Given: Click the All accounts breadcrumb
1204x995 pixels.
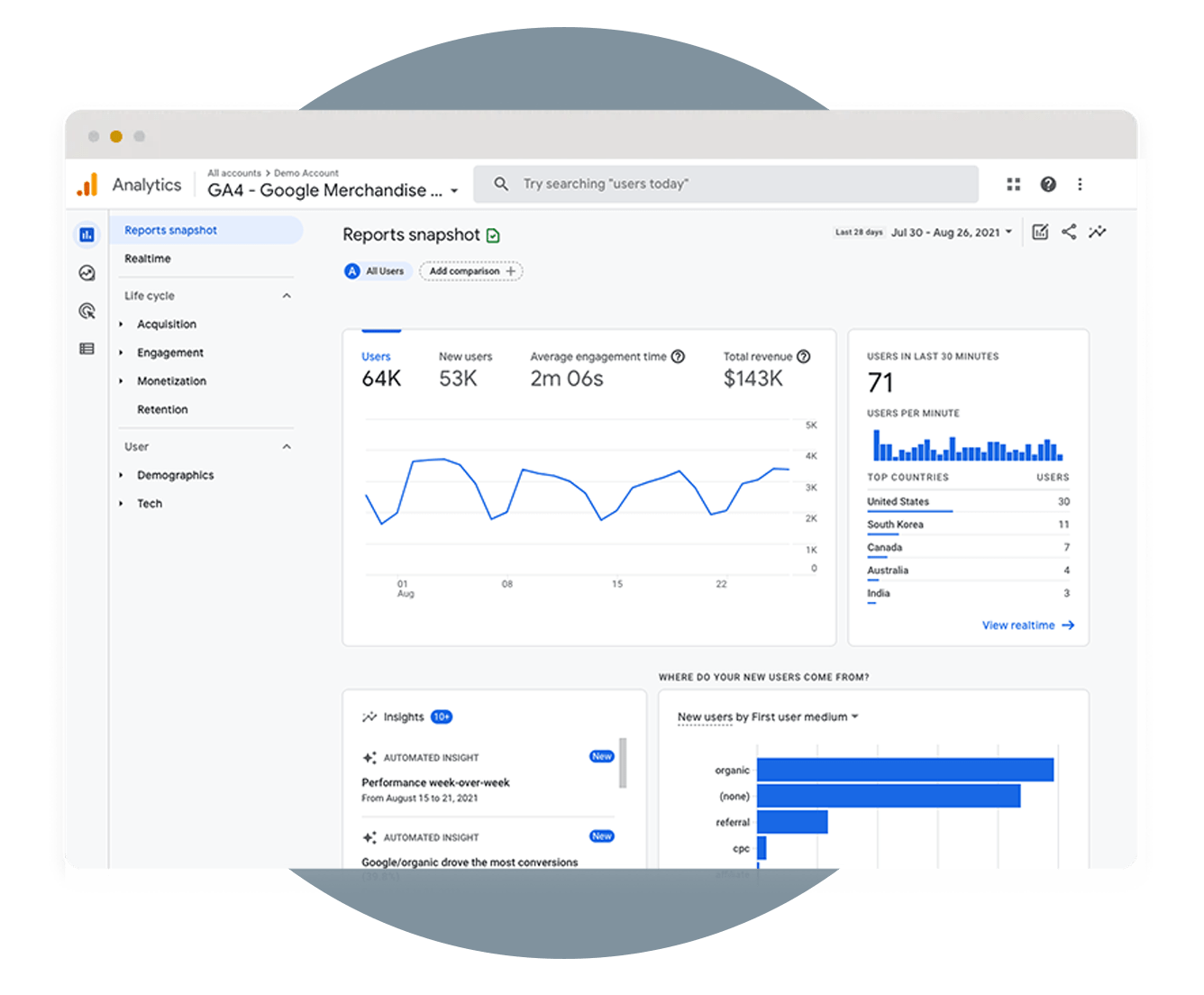Looking at the screenshot, I should pos(234,173).
